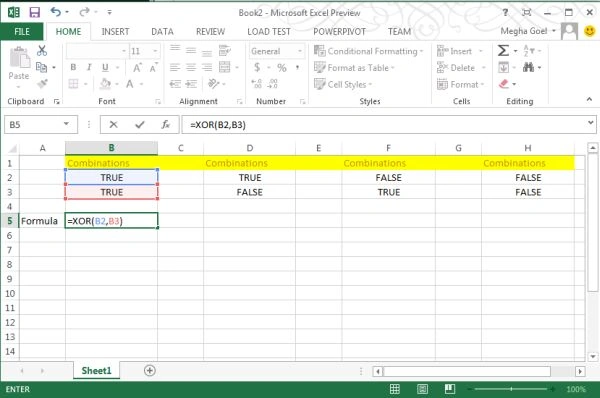
Task: Switch to the INSERT tab
Action: (115, 31)
